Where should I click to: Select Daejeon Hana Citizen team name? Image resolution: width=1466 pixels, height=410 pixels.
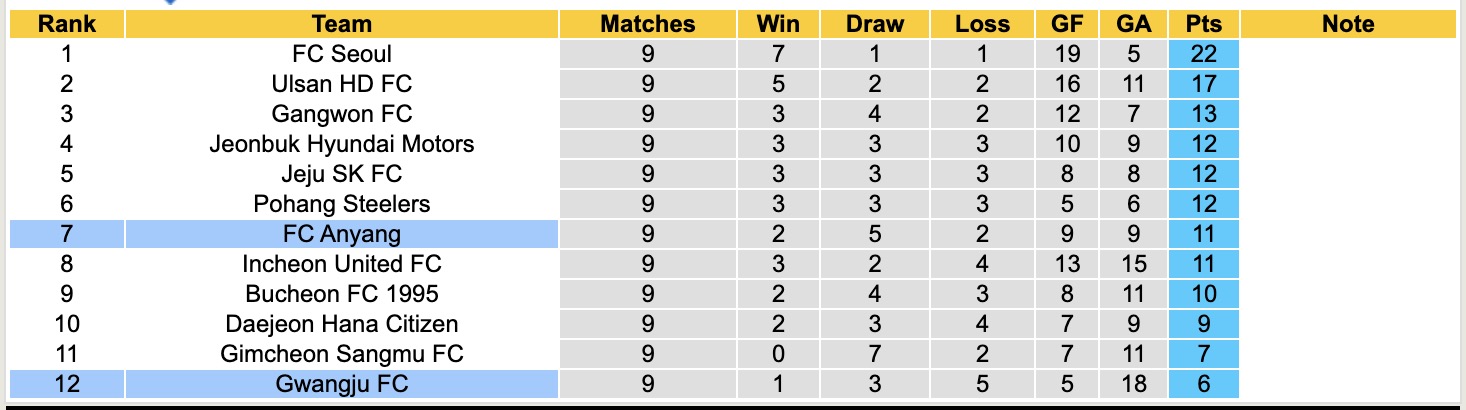point(341,324)
